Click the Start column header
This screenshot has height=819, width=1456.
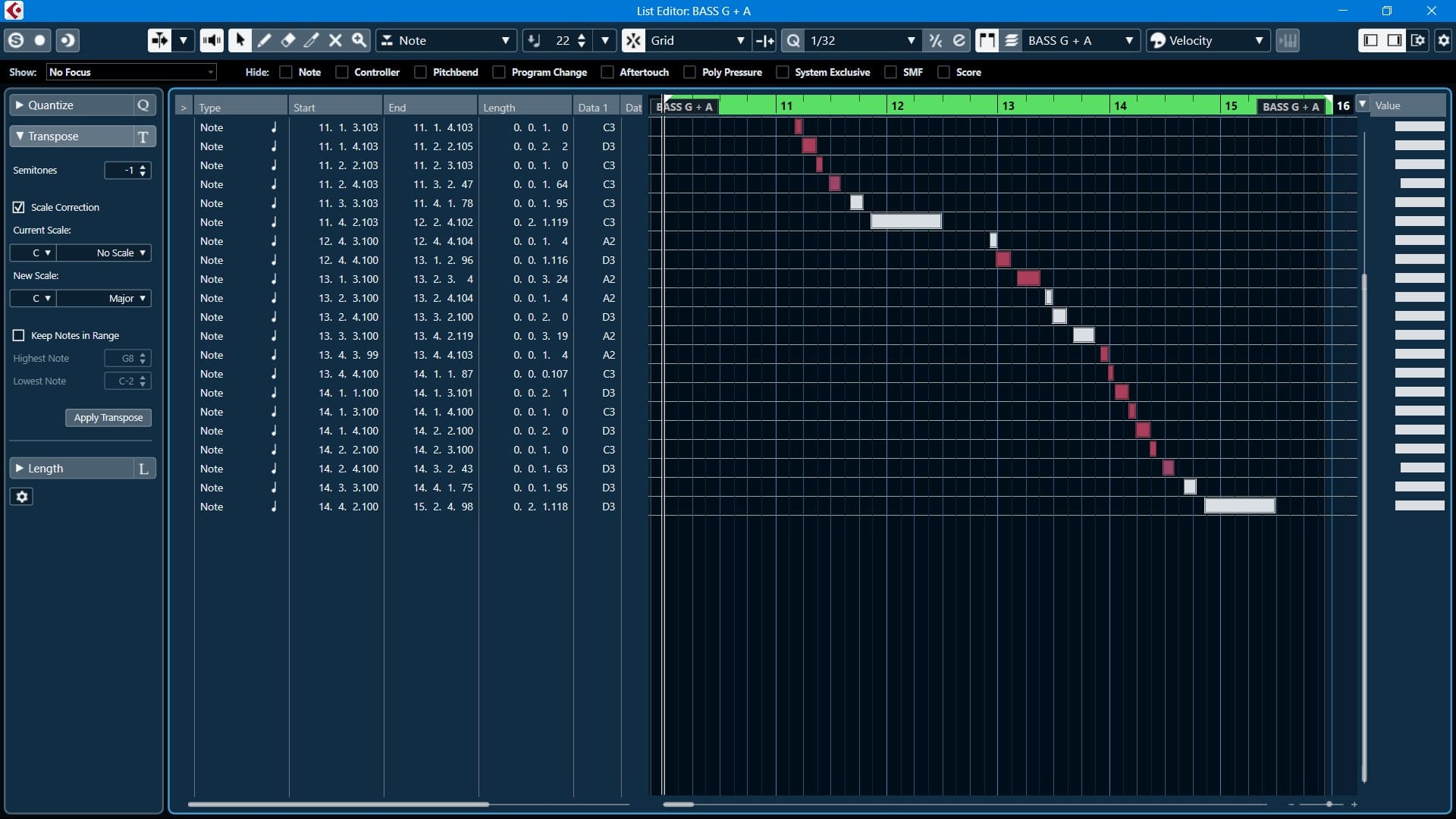334,107
